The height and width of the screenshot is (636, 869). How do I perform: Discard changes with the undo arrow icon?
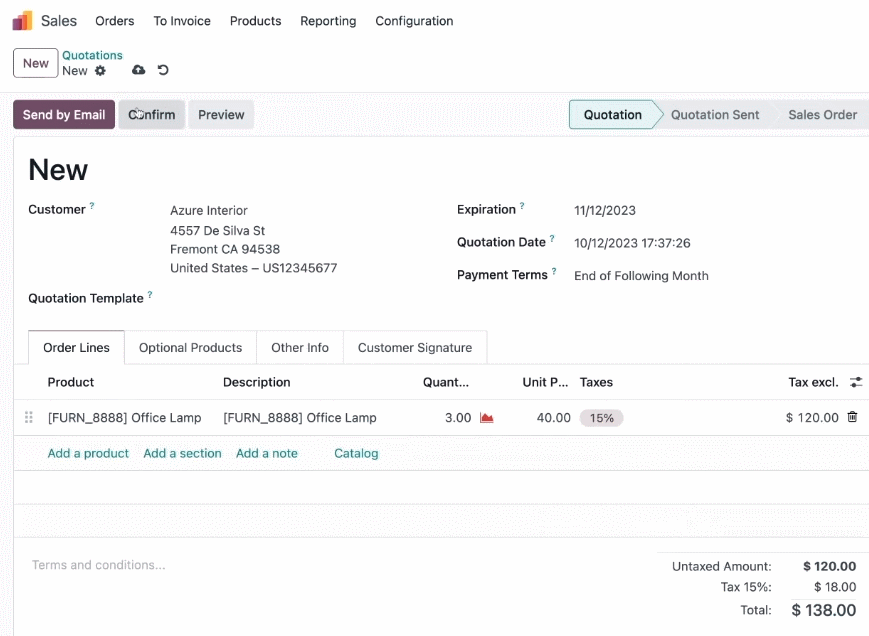click(163, 70)
